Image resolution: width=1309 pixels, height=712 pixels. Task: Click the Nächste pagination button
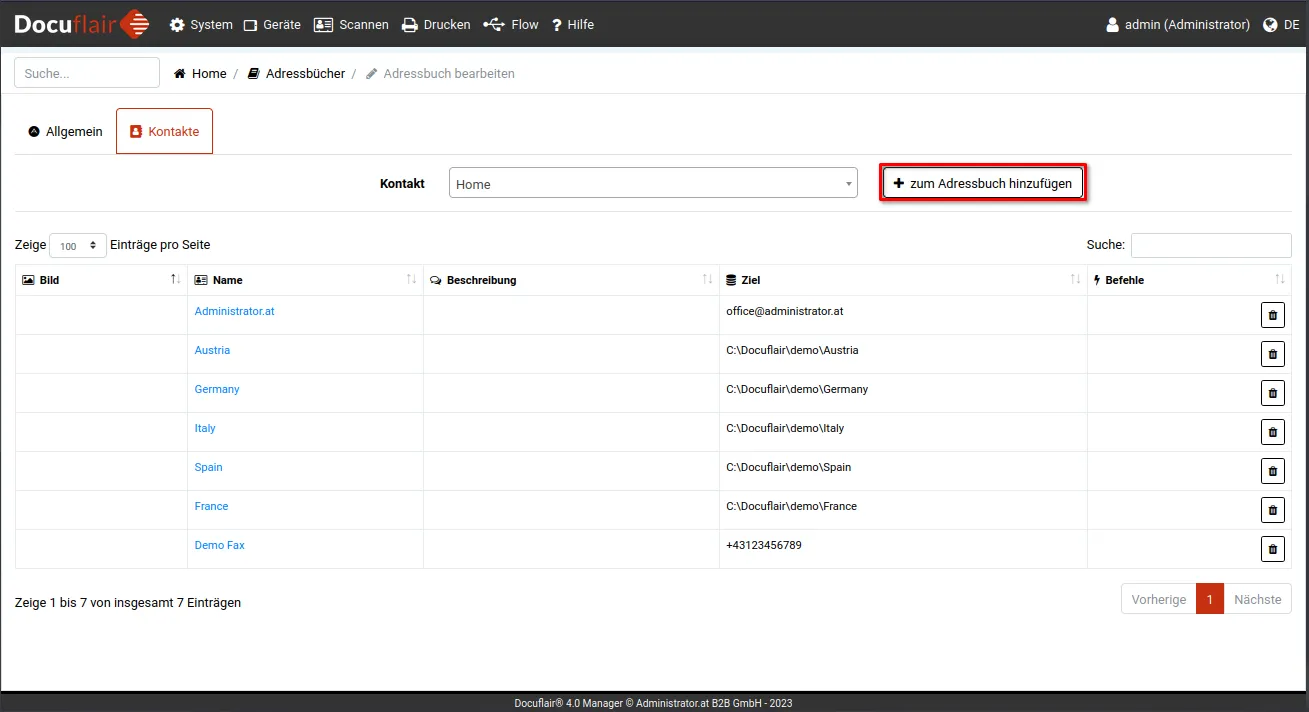[x=1257, y=599]
